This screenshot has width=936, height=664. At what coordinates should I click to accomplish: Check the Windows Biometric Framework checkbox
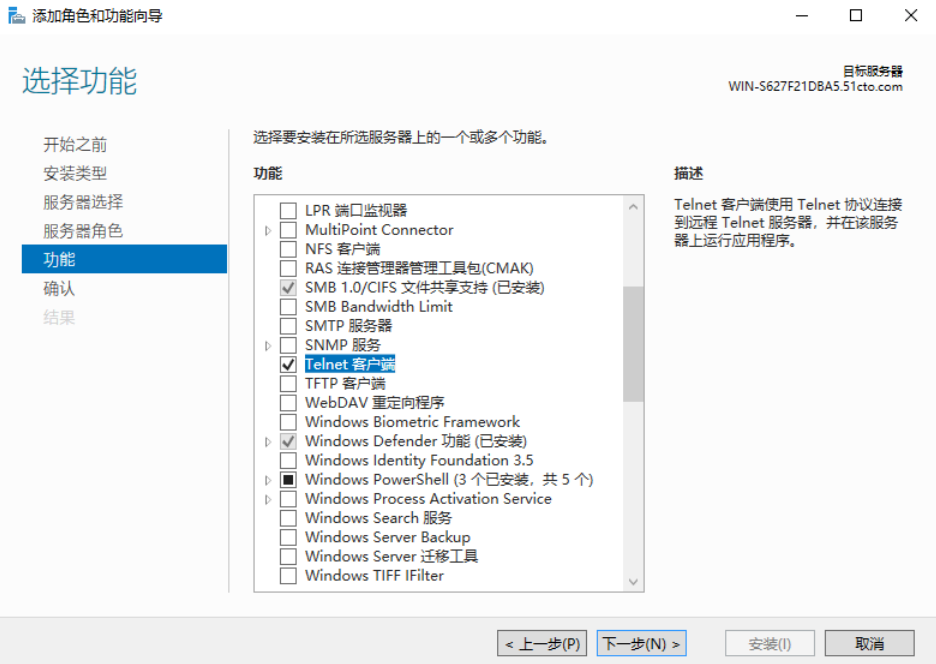288,422
